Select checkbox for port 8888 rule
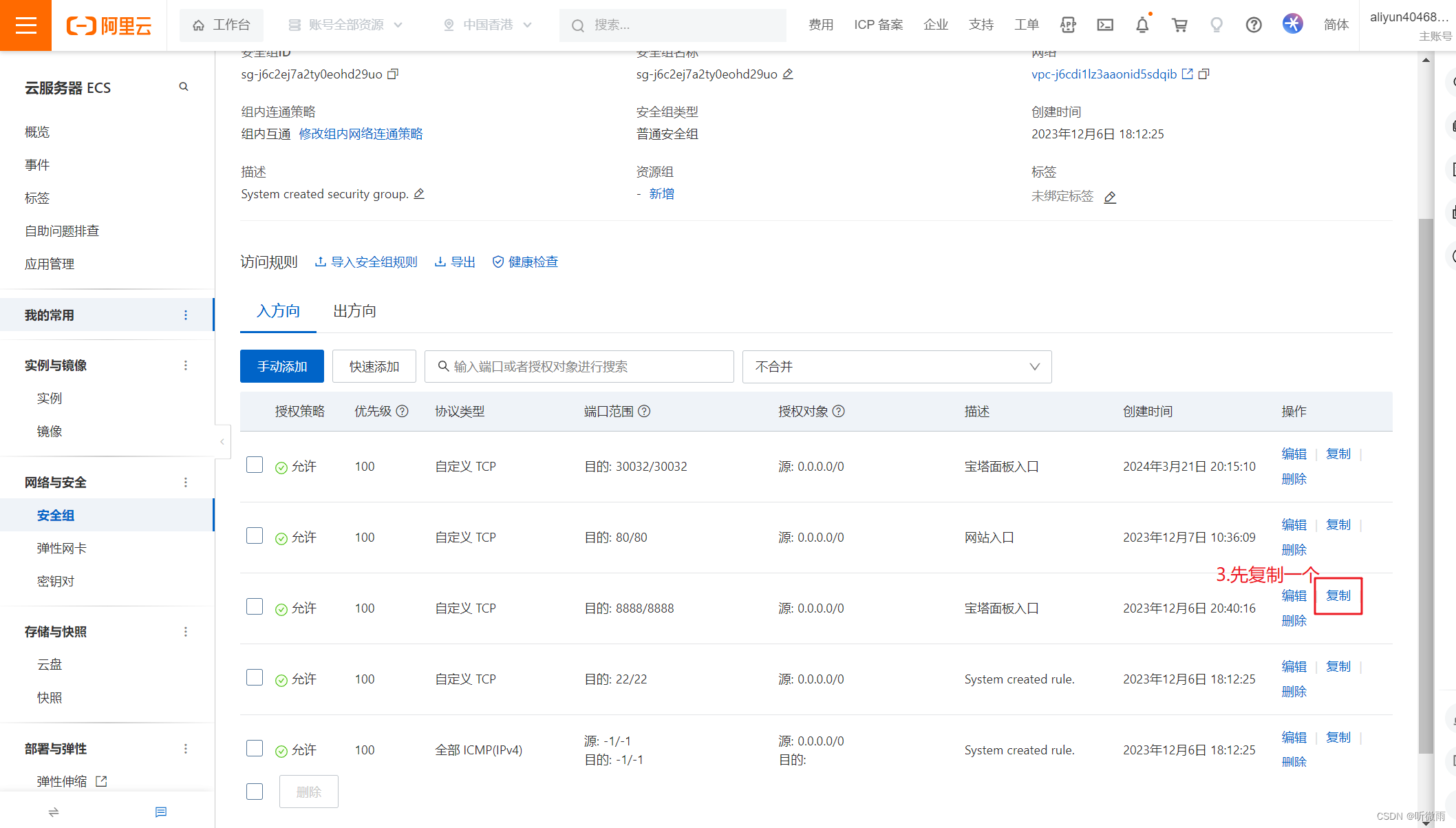The image size is (1456, 828). 255,606
